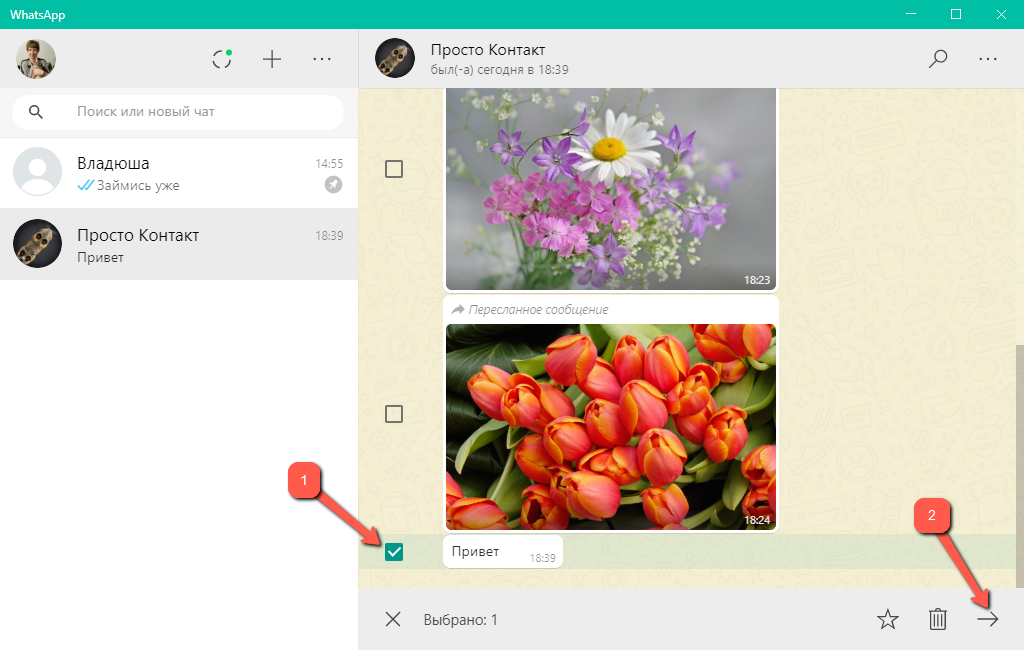Click the search or new chat field
Viewport: 1024px width, 650px height.
pos(190,112)
